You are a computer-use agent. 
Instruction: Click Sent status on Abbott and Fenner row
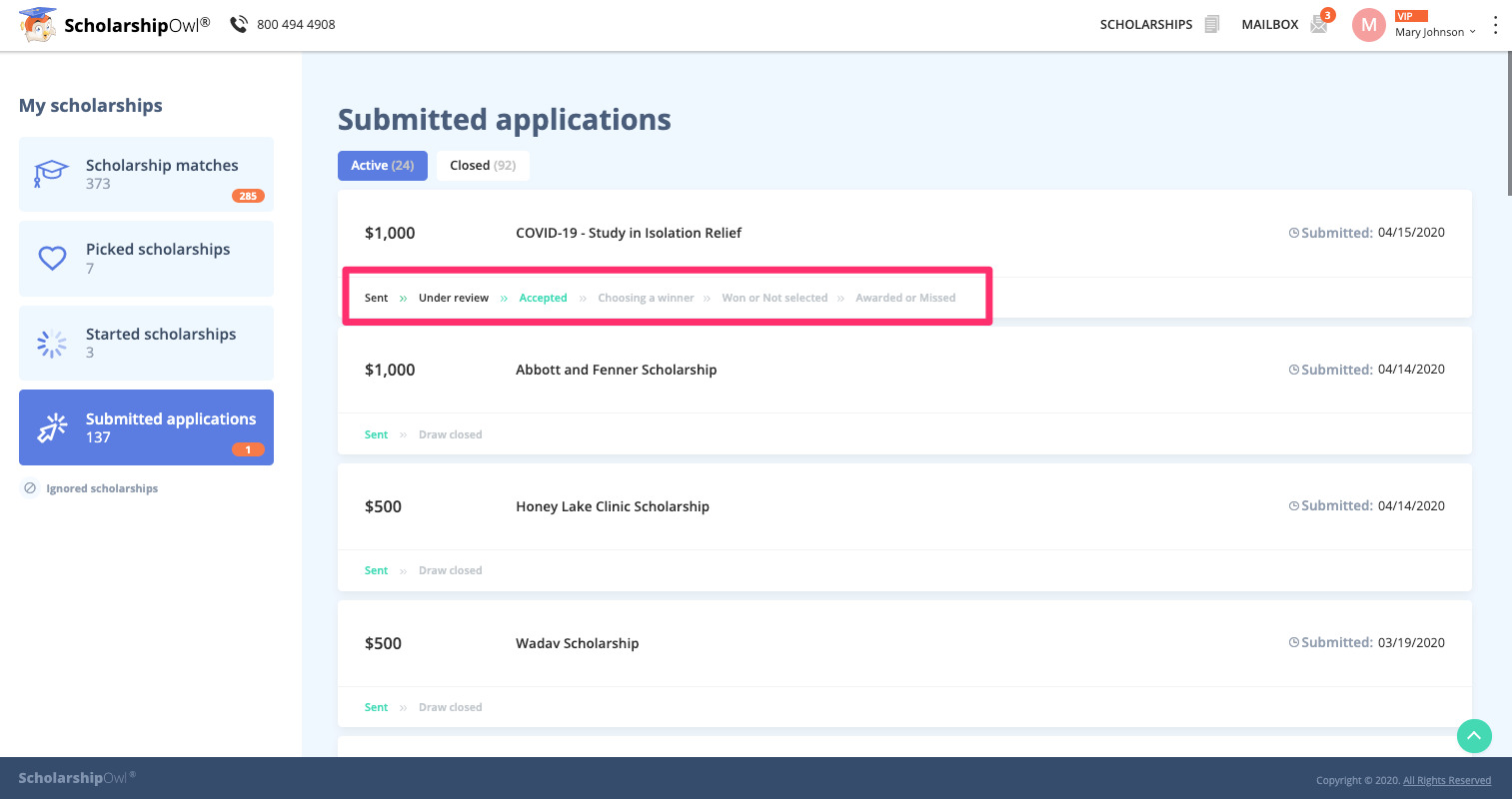tap(377, 434)
